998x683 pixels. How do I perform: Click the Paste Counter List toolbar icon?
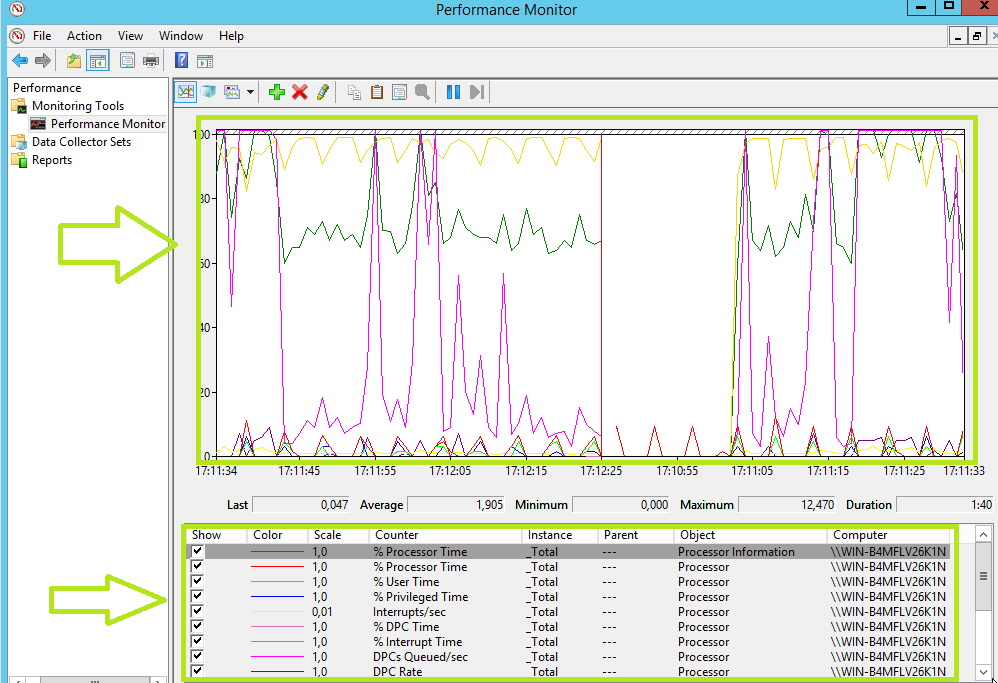click(x=377, y=91)
